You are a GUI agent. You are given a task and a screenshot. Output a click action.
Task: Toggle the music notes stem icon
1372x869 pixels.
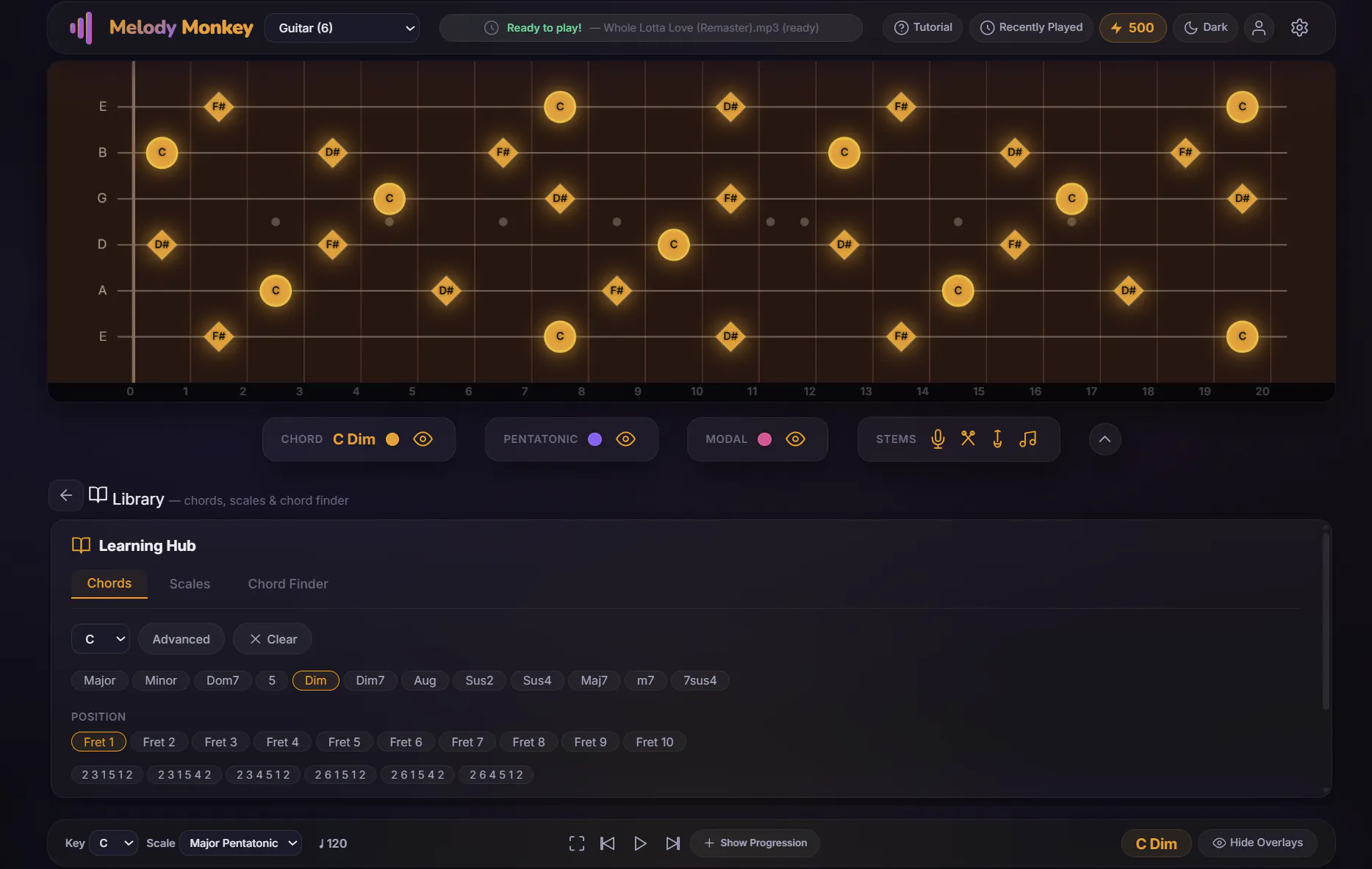[1028, 439]
